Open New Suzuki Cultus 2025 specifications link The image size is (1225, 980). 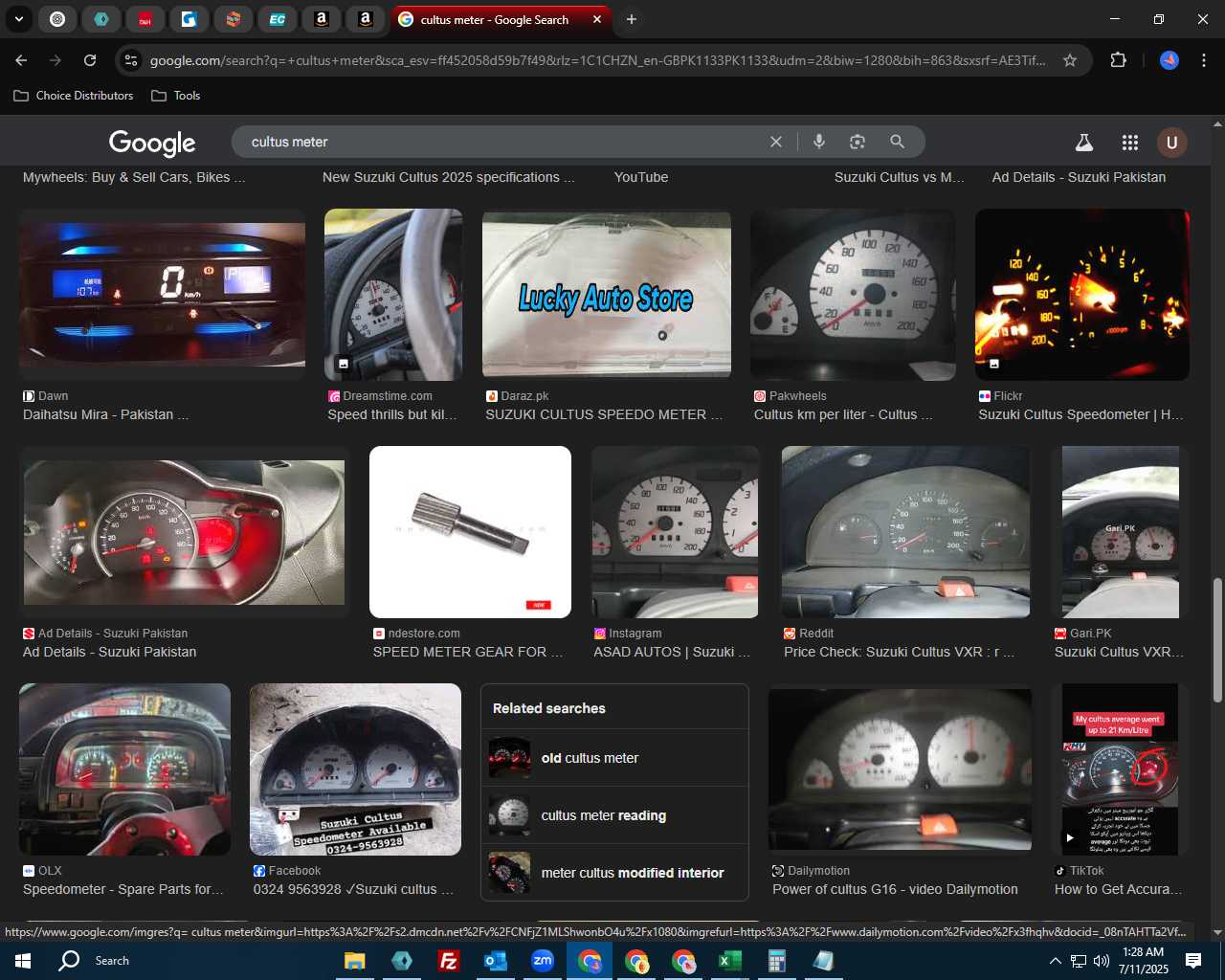pos(449,177)
